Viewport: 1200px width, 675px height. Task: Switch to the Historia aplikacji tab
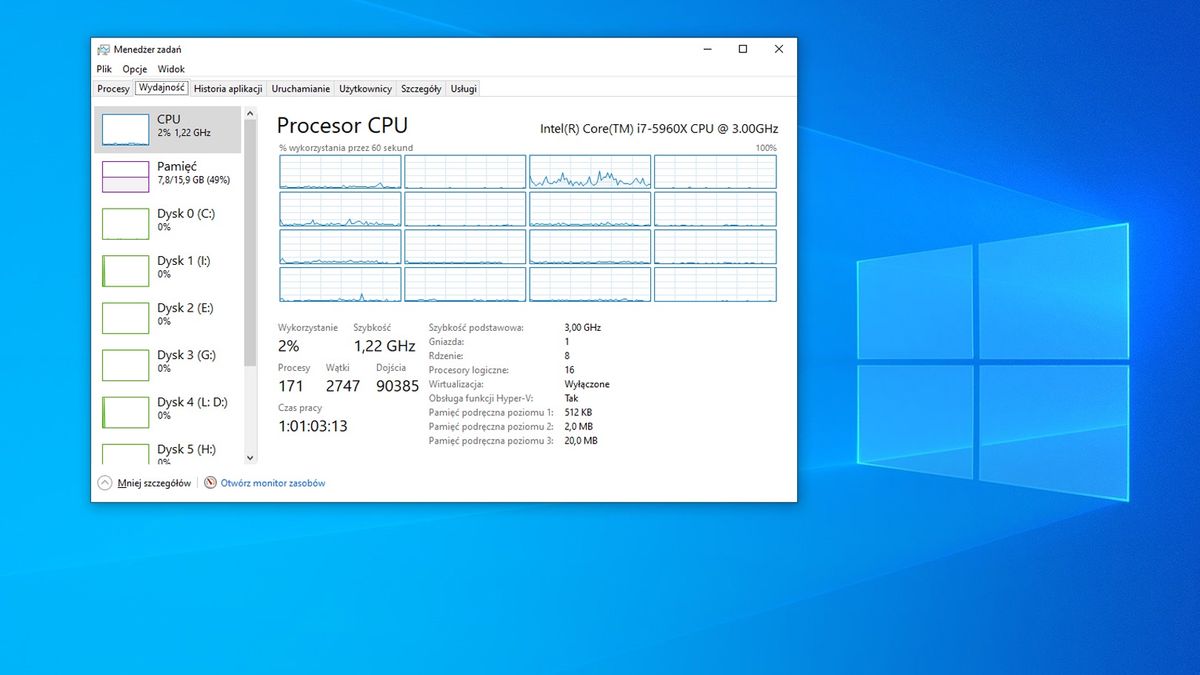click(228, 89)
